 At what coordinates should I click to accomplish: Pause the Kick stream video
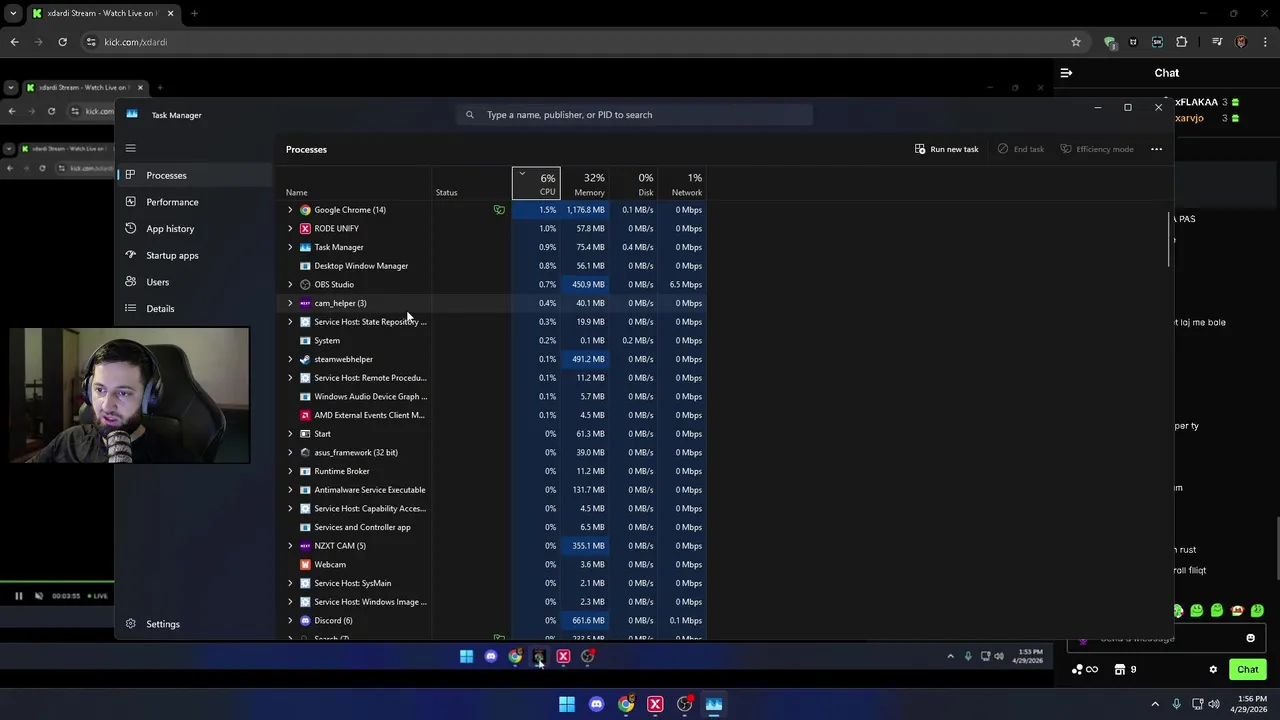(x=18, y=596)
